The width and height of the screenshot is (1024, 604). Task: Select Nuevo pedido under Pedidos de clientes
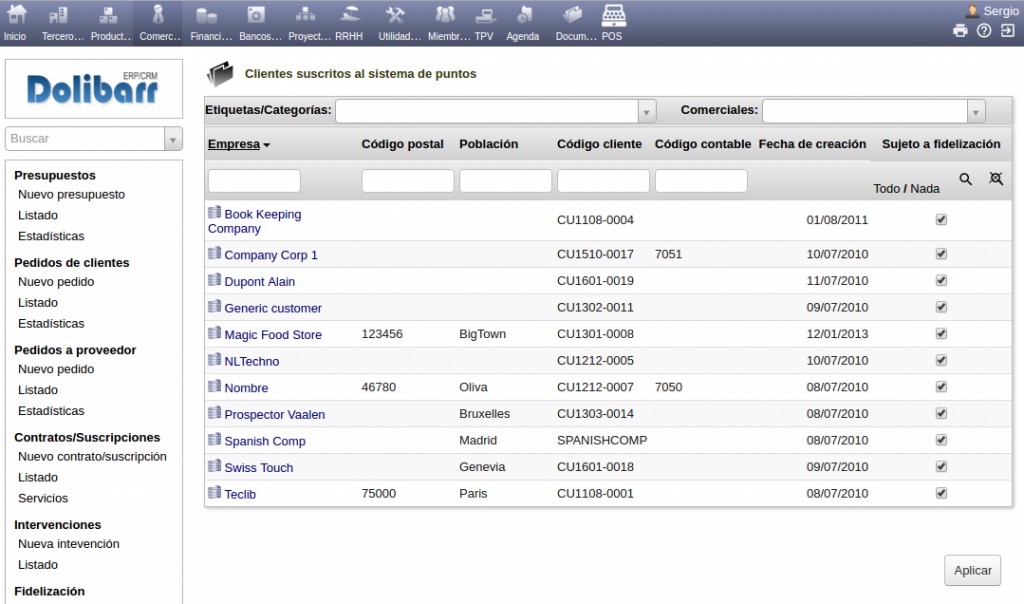(56, 282)
